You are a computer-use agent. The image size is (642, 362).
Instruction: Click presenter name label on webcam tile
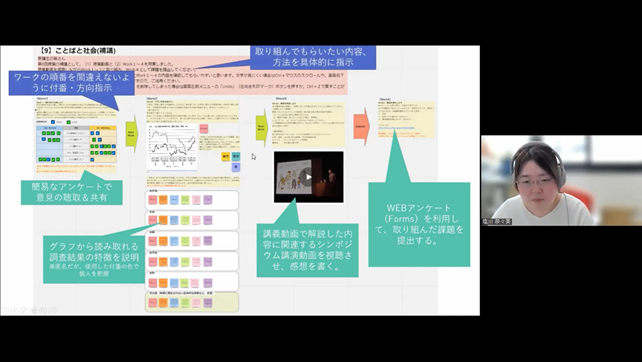coord(497,222)
